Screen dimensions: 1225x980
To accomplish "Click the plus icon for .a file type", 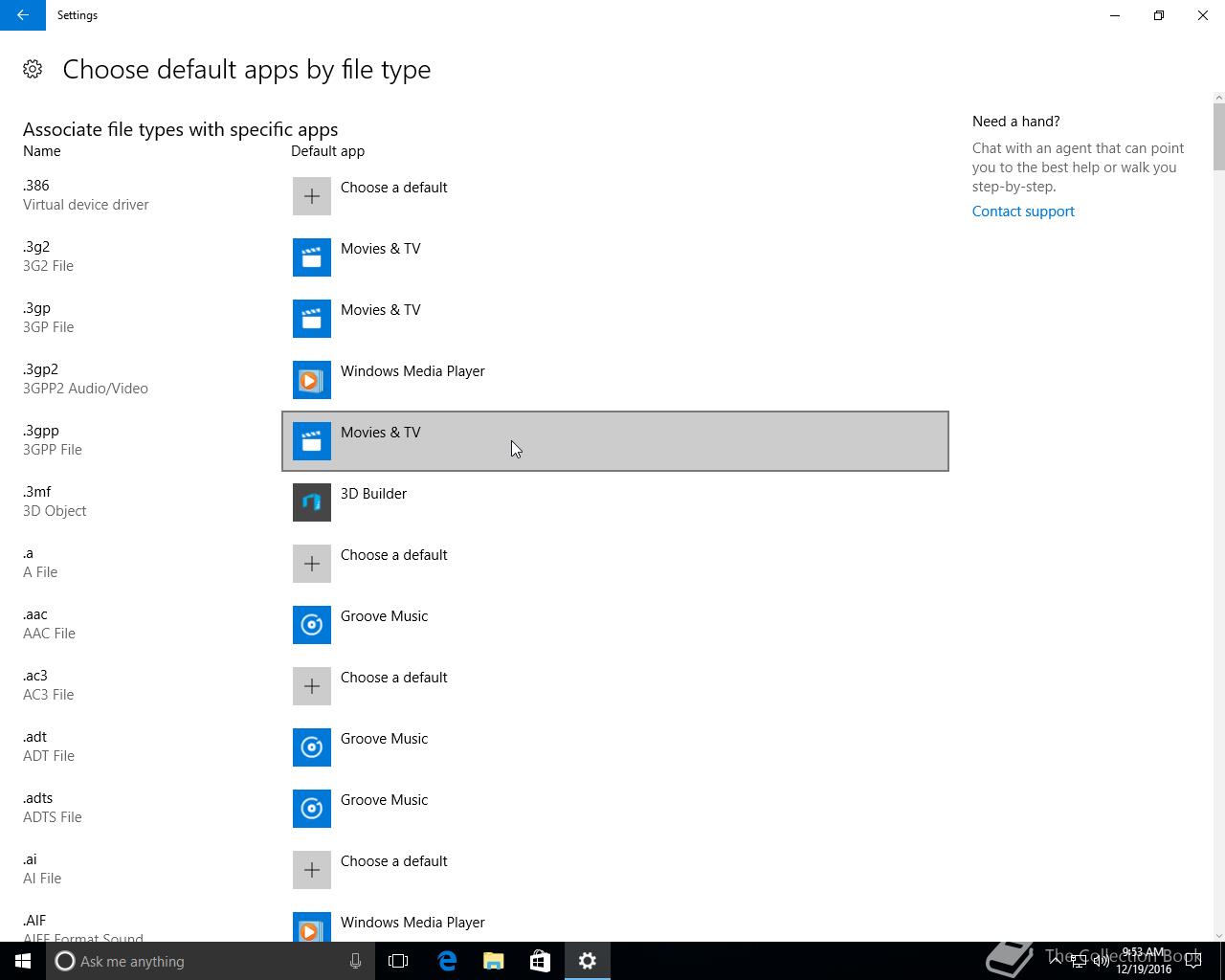I will point(312,564).
